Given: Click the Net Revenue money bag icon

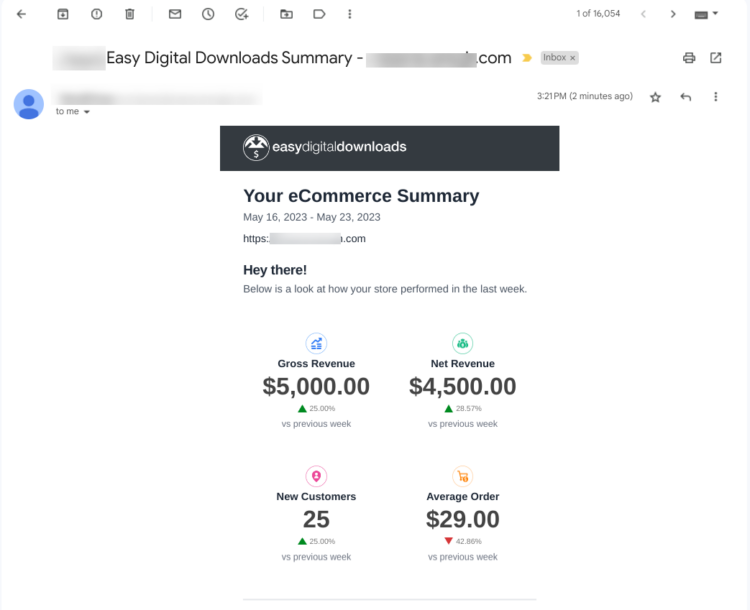Looking at the screenshot, I should point(463,344).
